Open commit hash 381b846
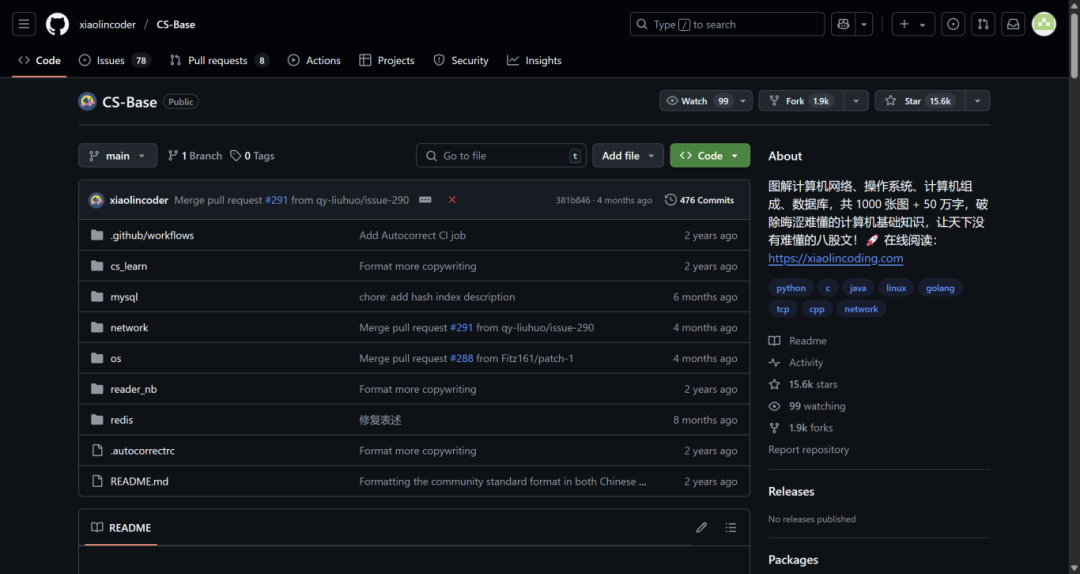The width and height of the screenshot is (1080, 574). point(573,201)
